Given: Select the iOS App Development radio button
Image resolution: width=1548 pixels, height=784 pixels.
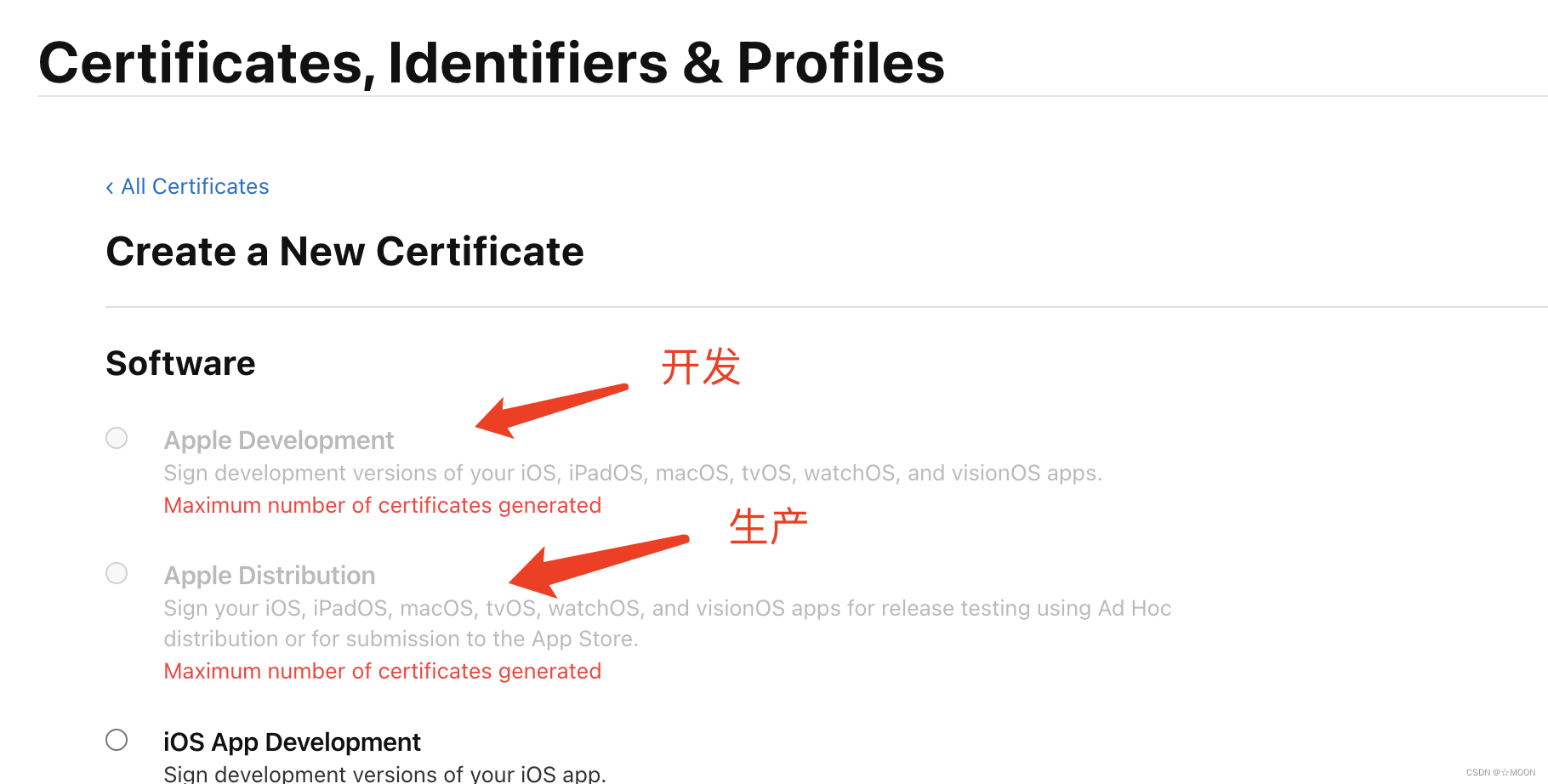Looking at the screenshot, I should coord(117,740).
